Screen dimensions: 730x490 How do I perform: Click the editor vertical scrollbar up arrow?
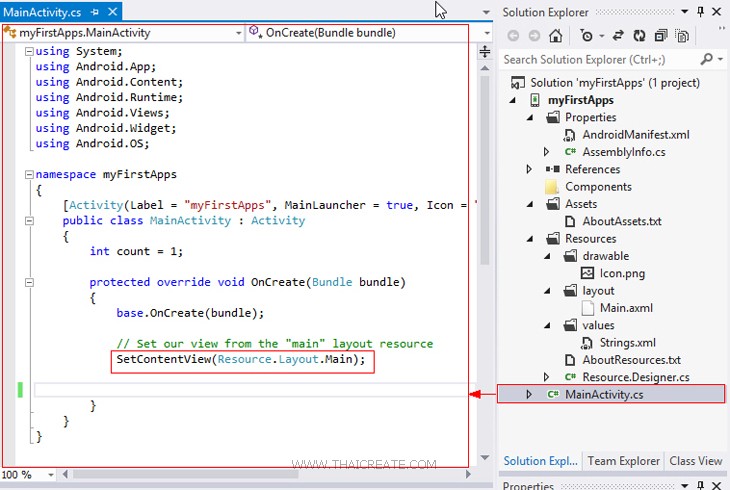point(485,68)
